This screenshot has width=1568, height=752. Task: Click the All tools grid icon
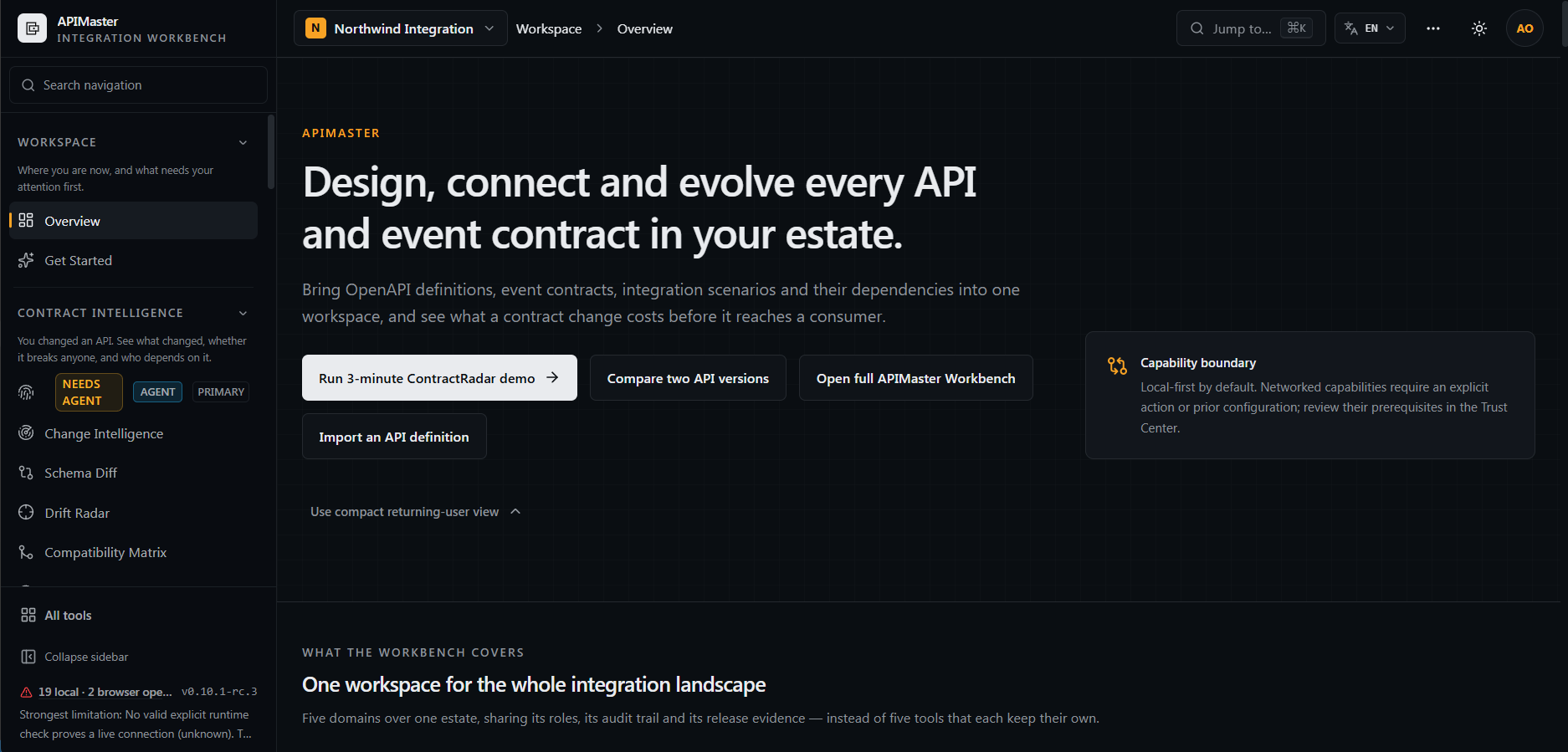tap(28, 615)
